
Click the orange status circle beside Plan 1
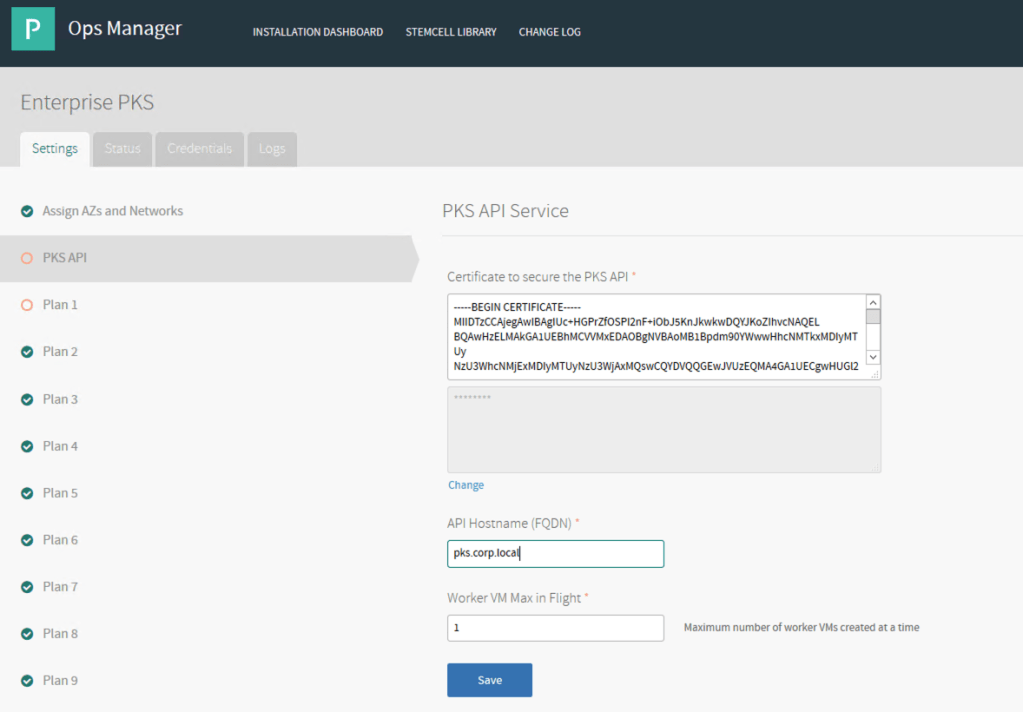[x=27, y=305]
